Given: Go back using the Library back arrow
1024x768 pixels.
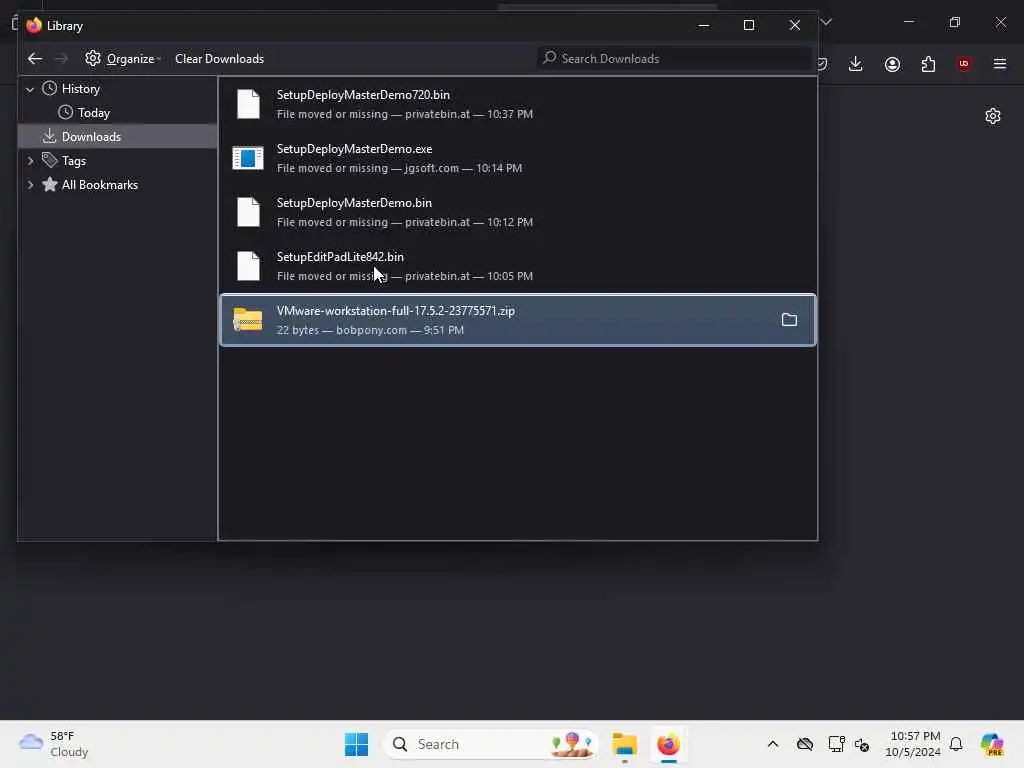Looking at the screenshot, I should [35, 59].
